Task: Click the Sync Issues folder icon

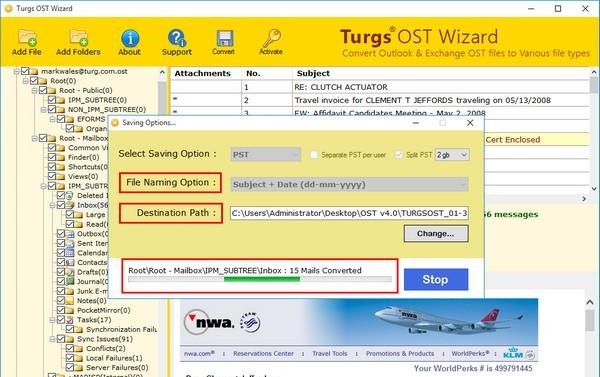Action: pos(70,339)
